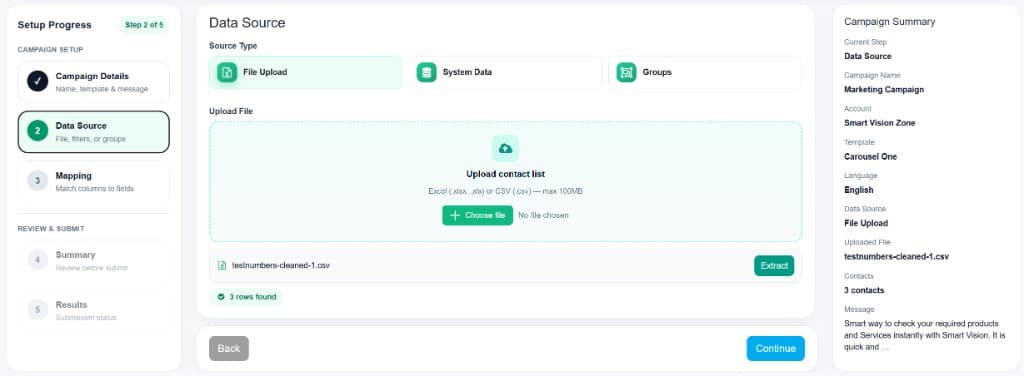
Task: Click the file icon beside testnumbers-cleaned-1.csv
Action: 221,266
